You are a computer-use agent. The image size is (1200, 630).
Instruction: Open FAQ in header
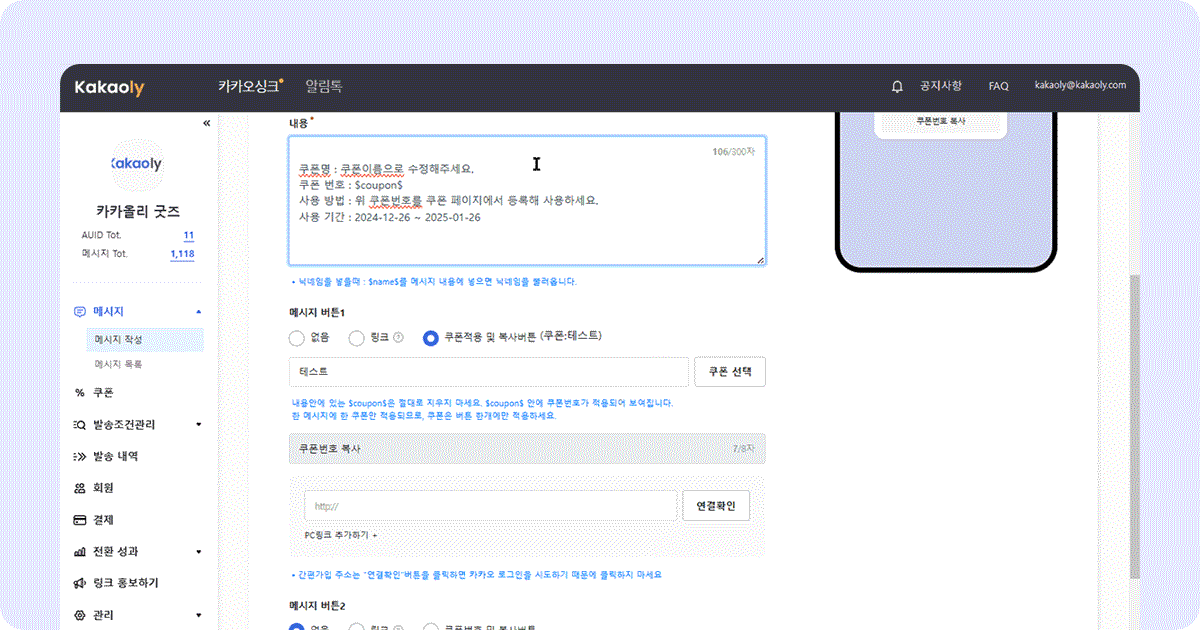[x=998, y=86]
